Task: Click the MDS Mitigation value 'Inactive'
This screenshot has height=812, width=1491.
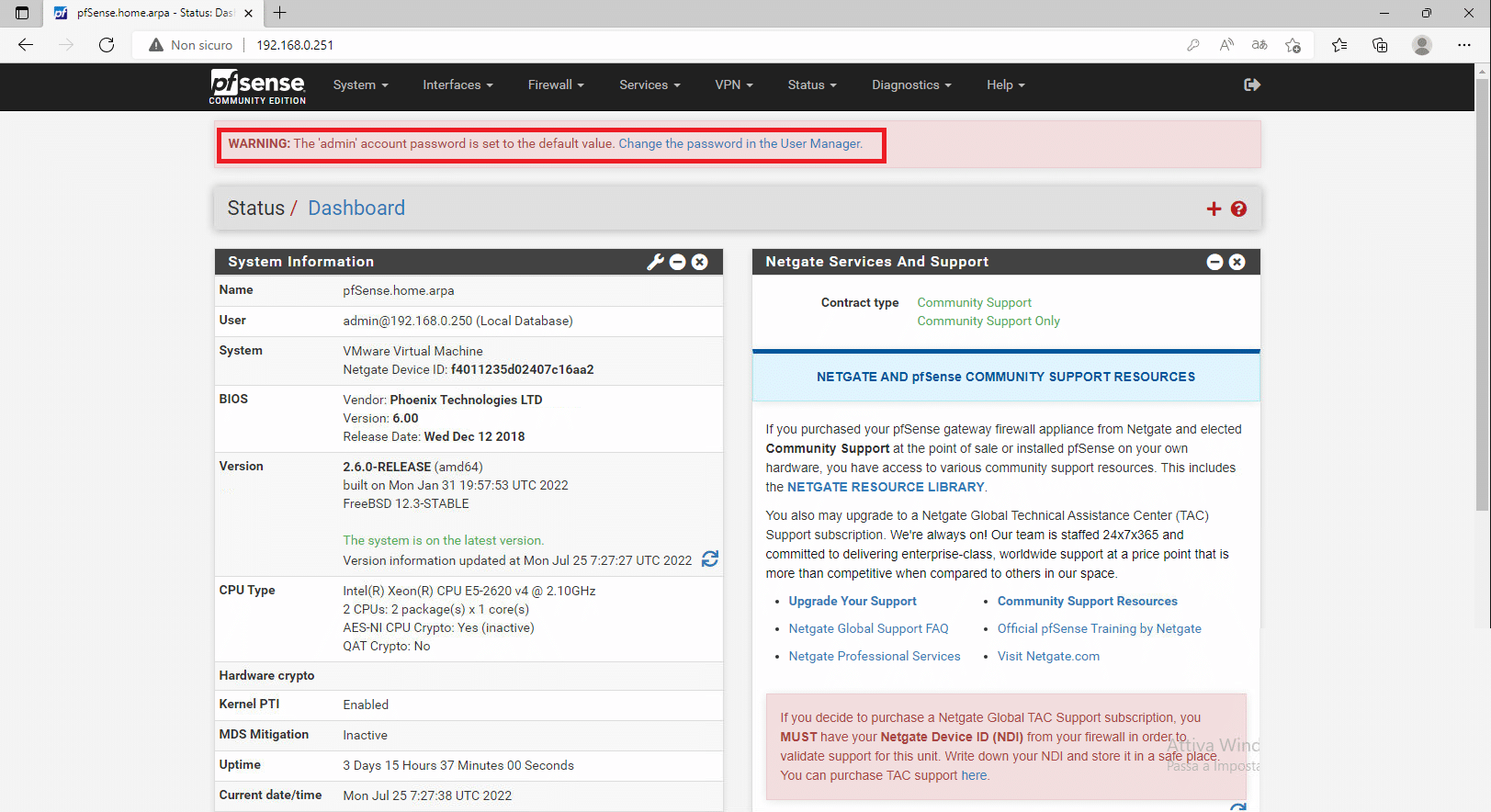Action: pos(365,735)
